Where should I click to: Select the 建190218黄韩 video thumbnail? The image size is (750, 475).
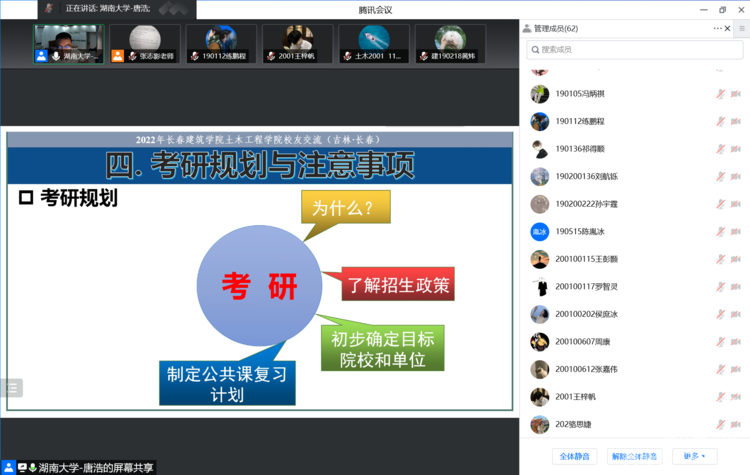click(x=450, y=43)
